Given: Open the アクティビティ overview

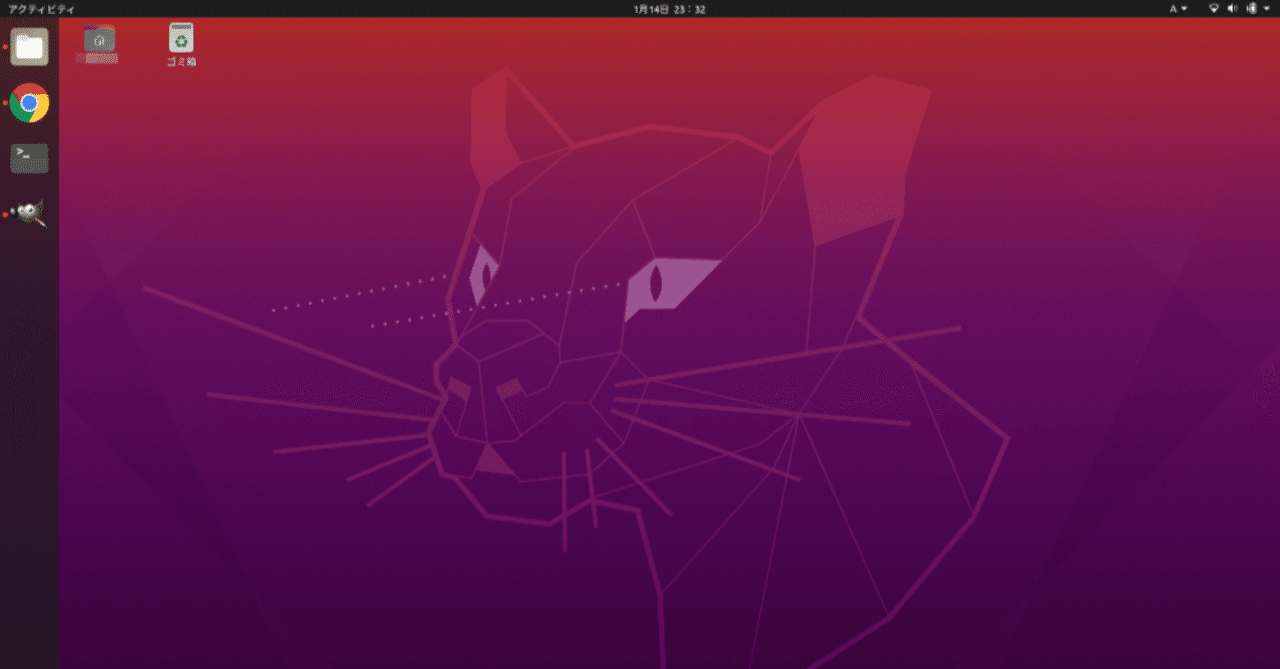Looking at the screenshot, I should [x=41, y=8].
